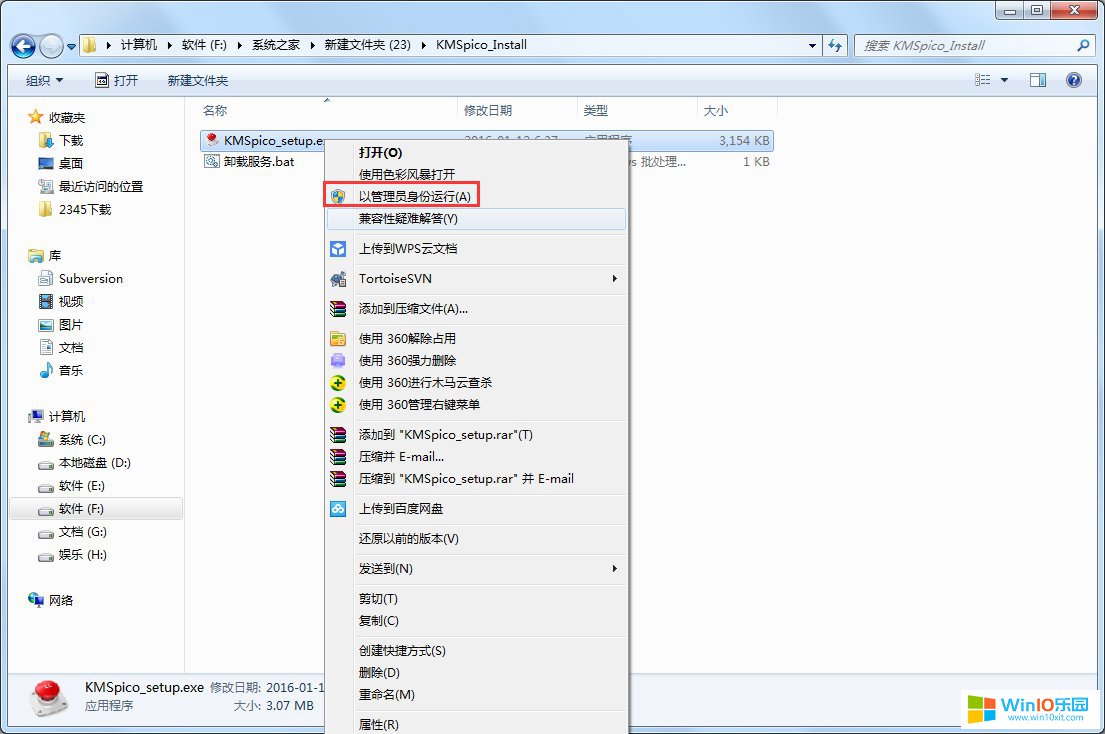
Task: Click icon for 添加到 "KMSpico_setup.rar"(T)
Action: (x=338, y=435)
